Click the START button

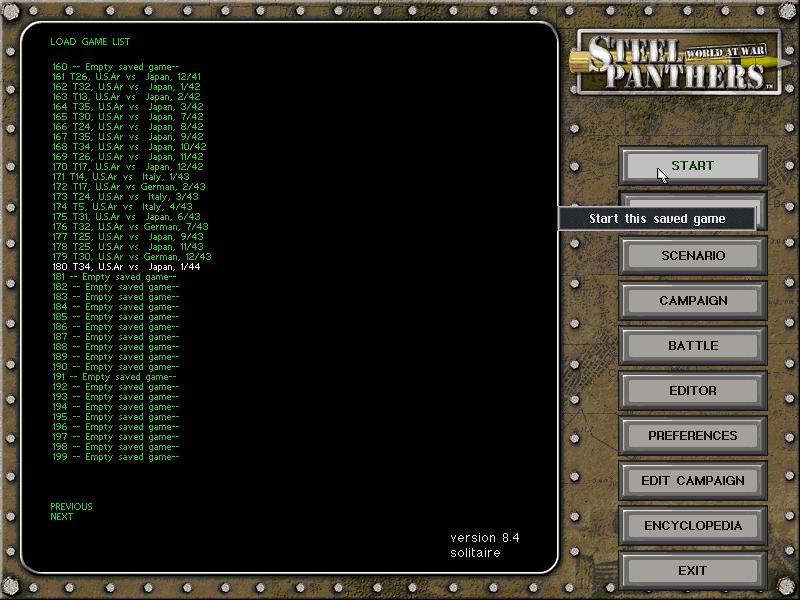coord(692,166)
